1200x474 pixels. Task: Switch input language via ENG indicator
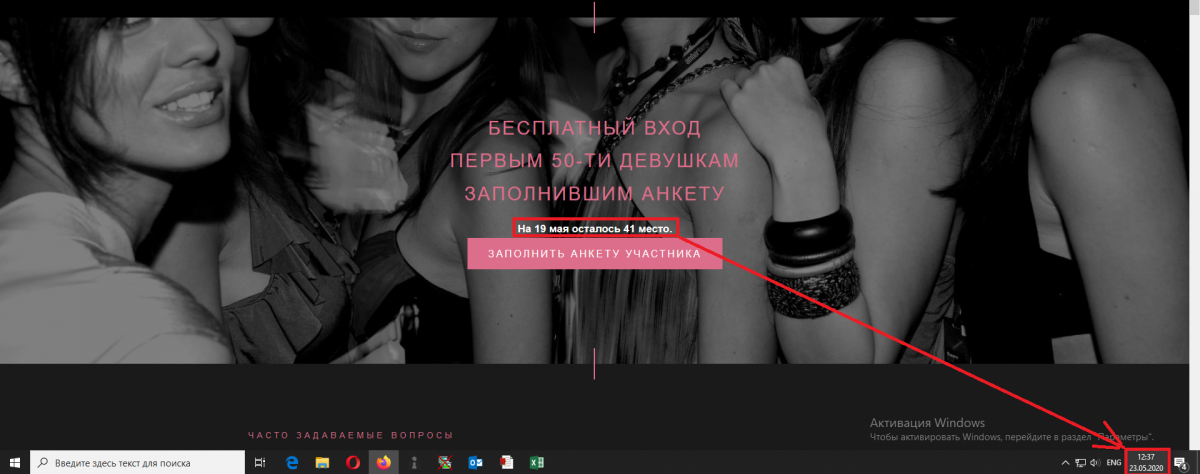pos(1113,463)
